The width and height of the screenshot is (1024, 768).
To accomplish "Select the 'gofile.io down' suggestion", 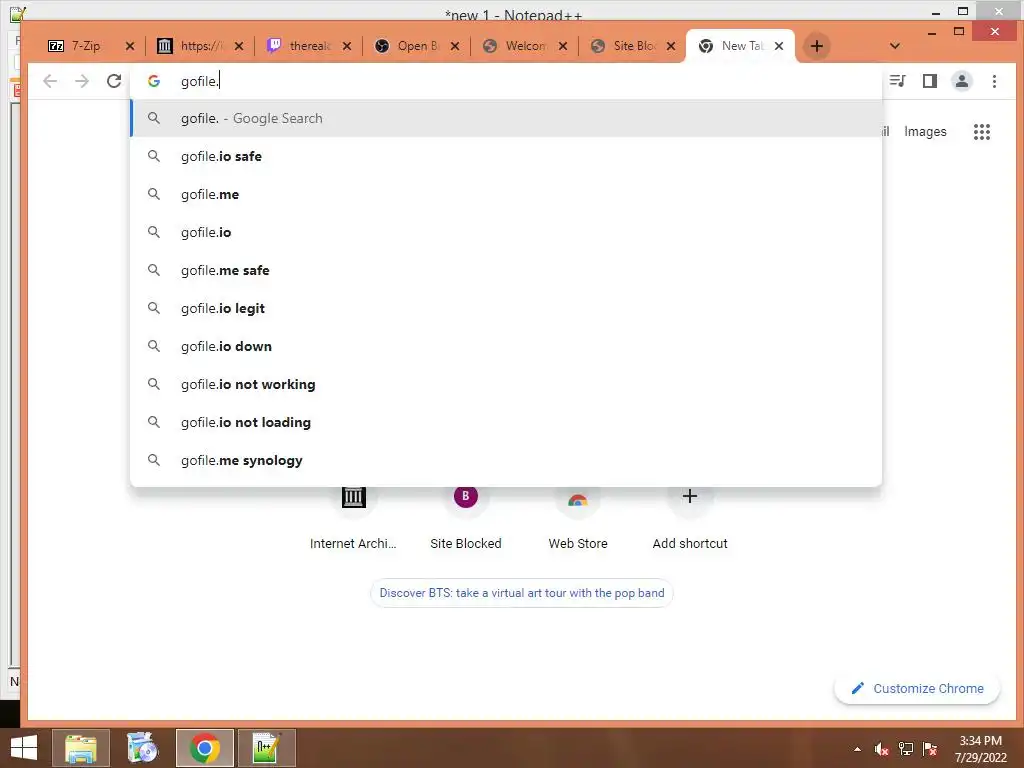I will click(x=506, y=346).
